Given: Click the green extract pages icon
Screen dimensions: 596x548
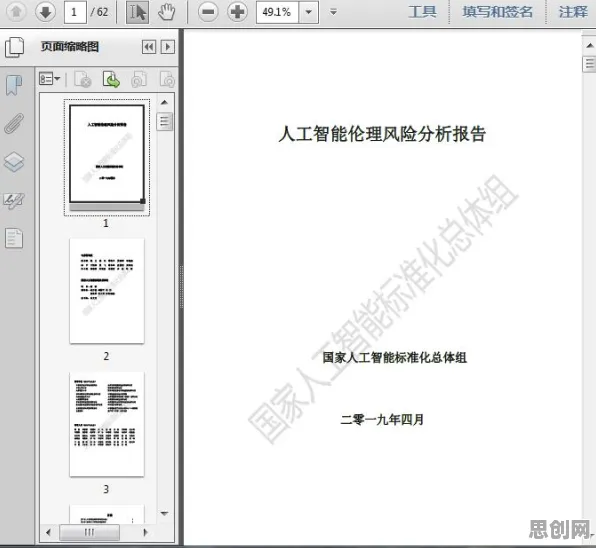Looking at the screenshot, I should (111, 79).
